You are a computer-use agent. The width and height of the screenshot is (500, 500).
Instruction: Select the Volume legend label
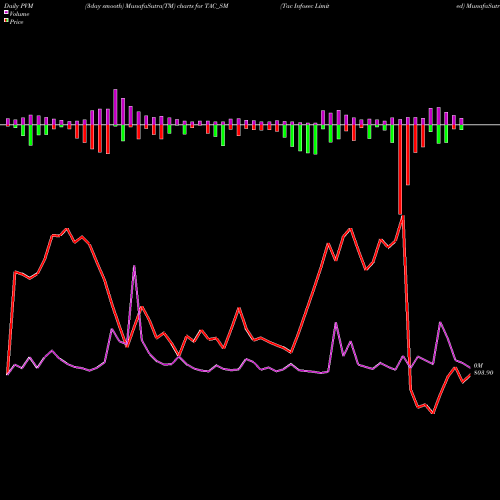pyautogui.click(x=19, y=14)
